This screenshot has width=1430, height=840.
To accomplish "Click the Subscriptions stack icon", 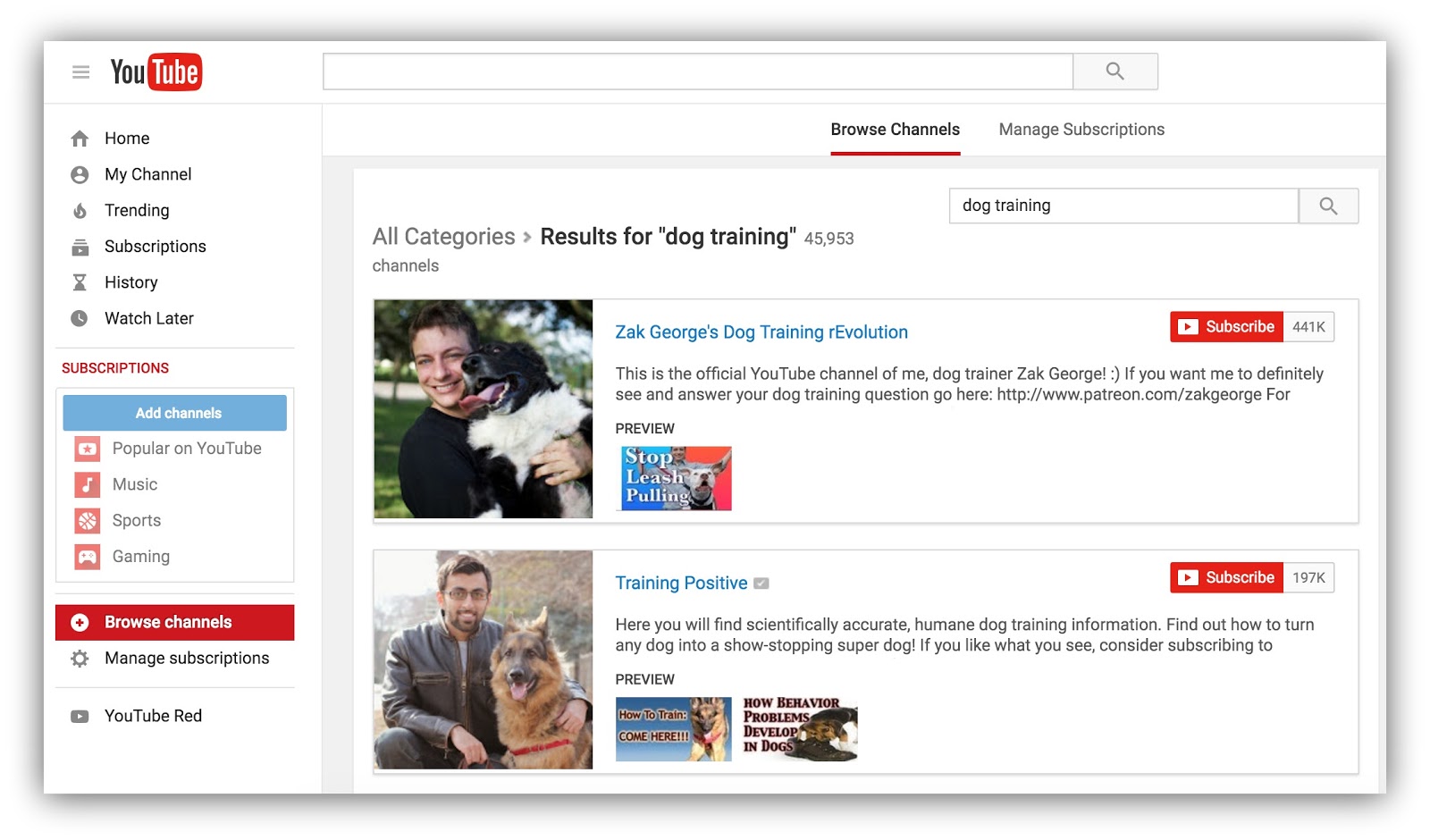I will point(80,247).
